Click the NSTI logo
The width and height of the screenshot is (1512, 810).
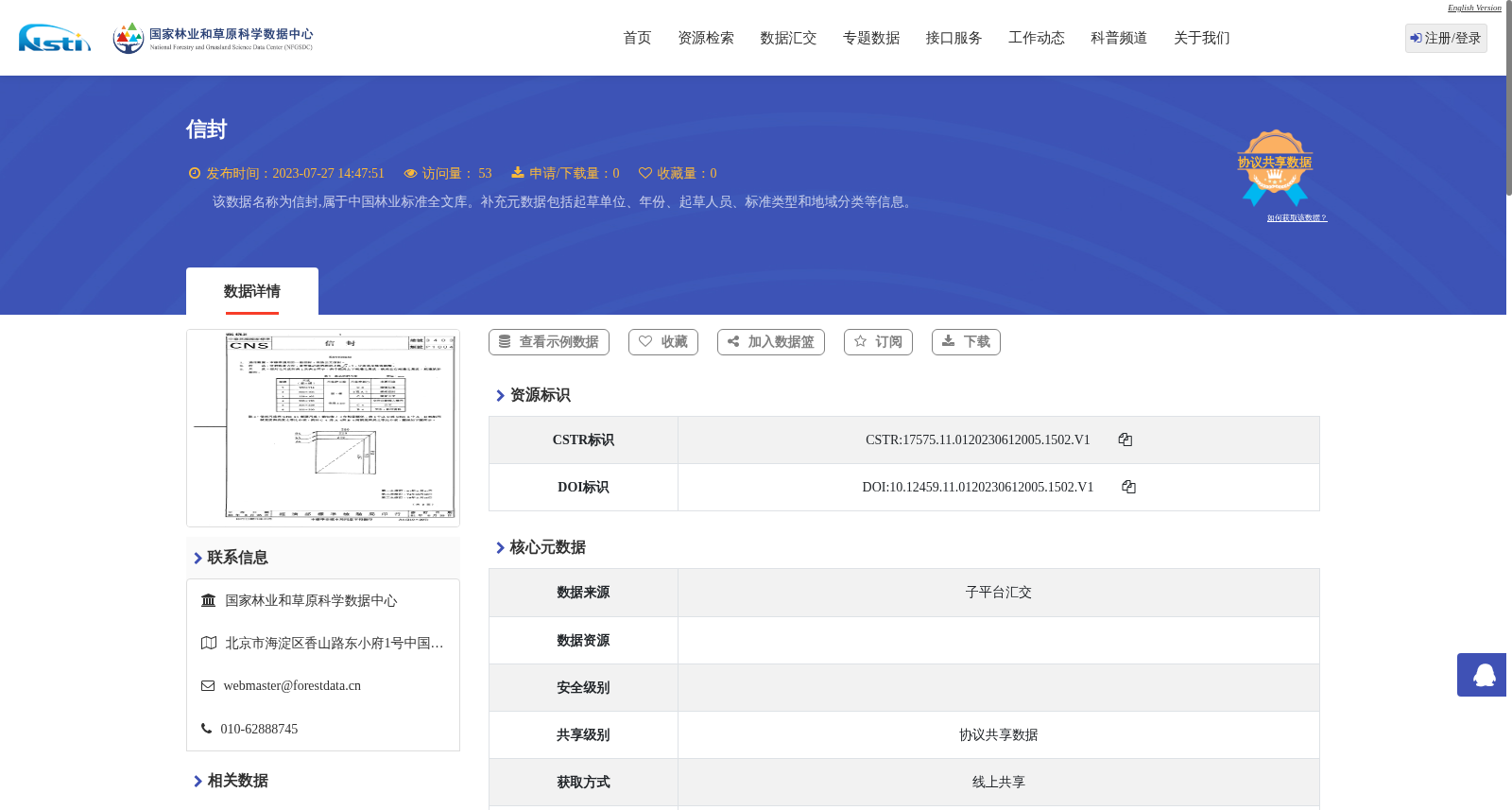pos(55,38)
